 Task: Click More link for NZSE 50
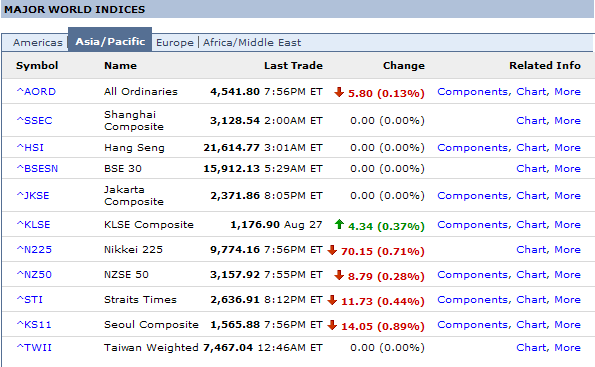click(x=567, y=274)
